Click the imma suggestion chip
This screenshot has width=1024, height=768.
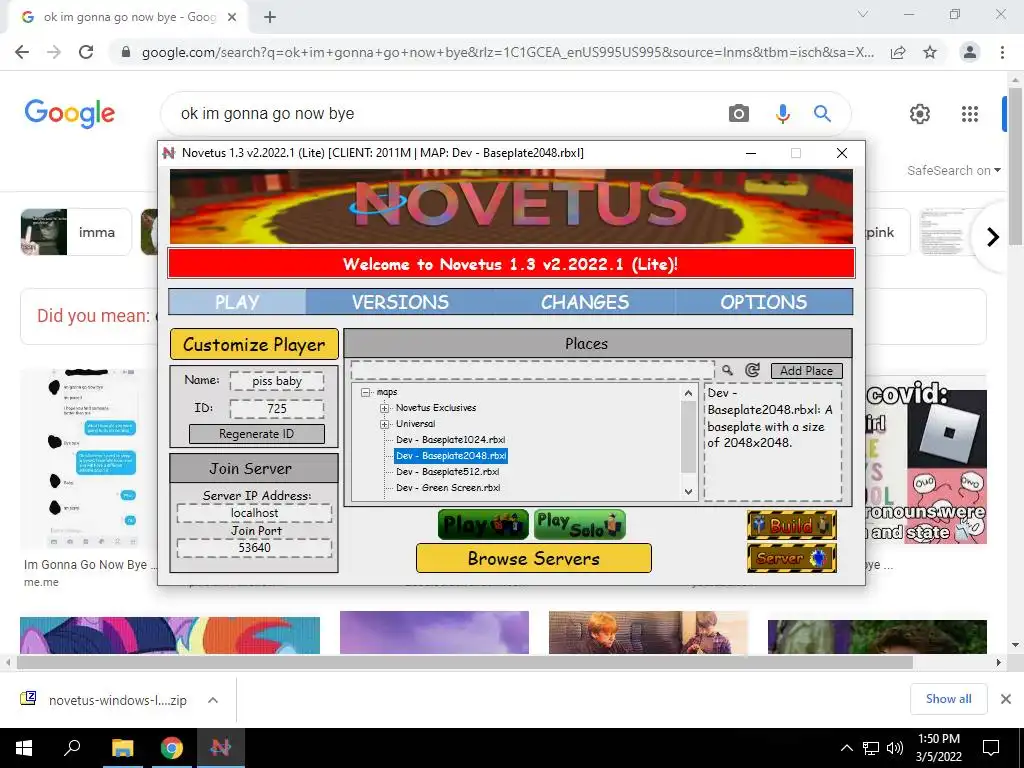pos(76,232)
